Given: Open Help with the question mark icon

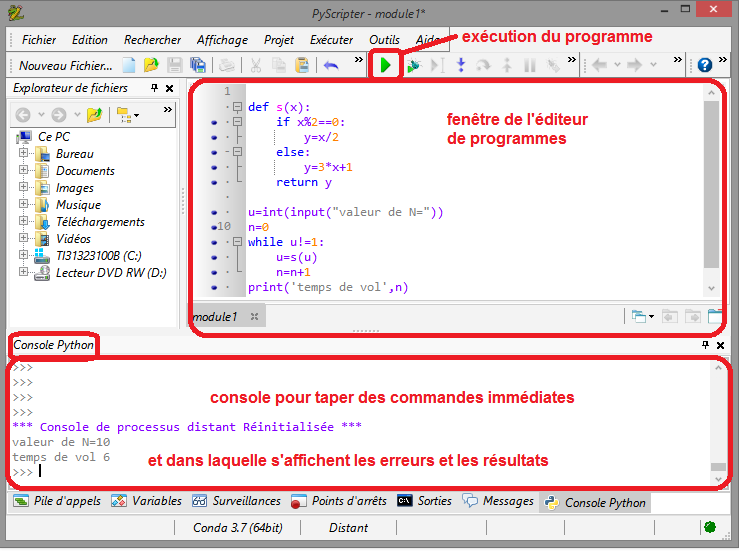Looking at the screenshot, I should pyautogui.click(x=705, y=65).
